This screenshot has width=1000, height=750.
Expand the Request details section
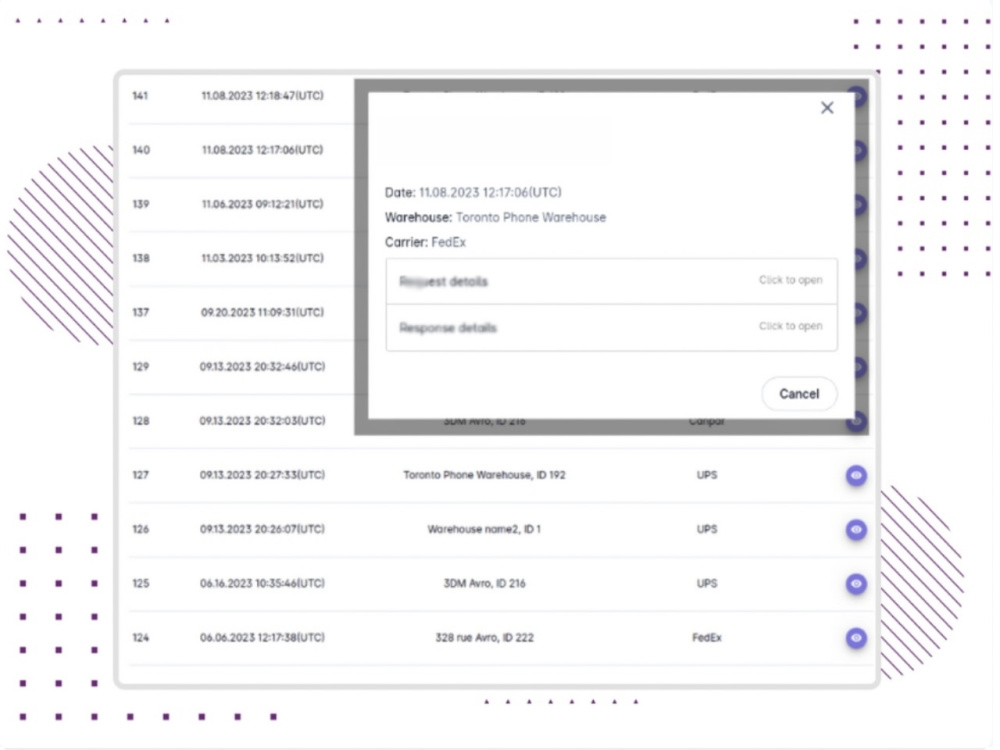click(x=611, y=281)
